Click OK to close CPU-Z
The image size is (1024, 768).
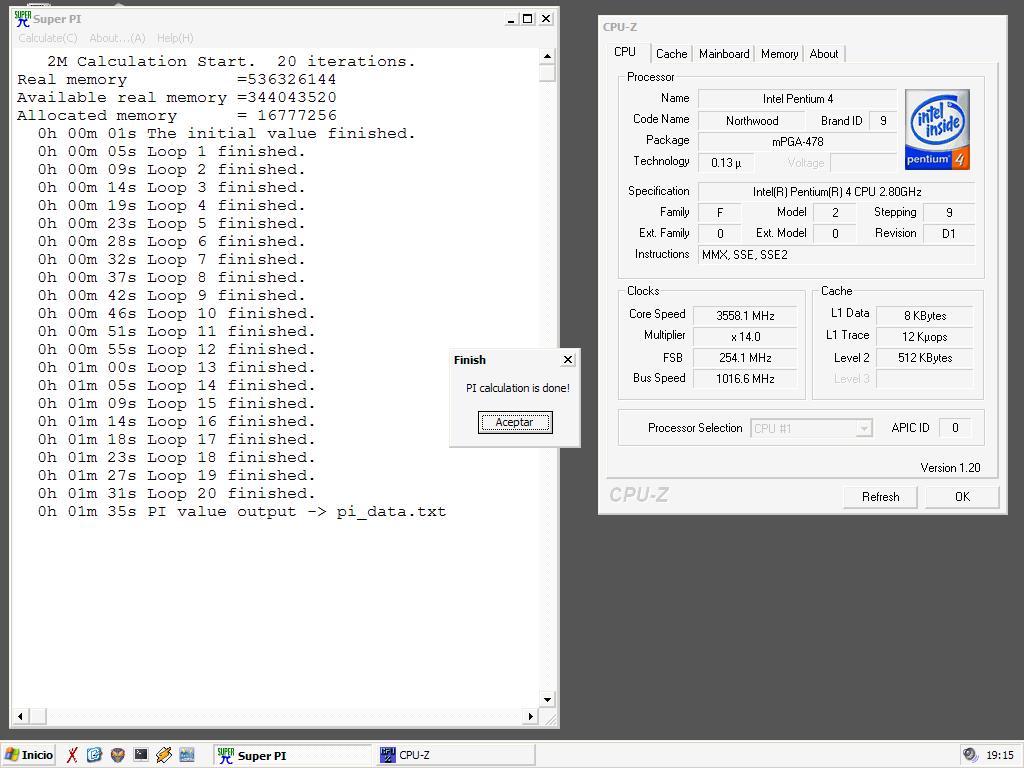tap(962, 497)
